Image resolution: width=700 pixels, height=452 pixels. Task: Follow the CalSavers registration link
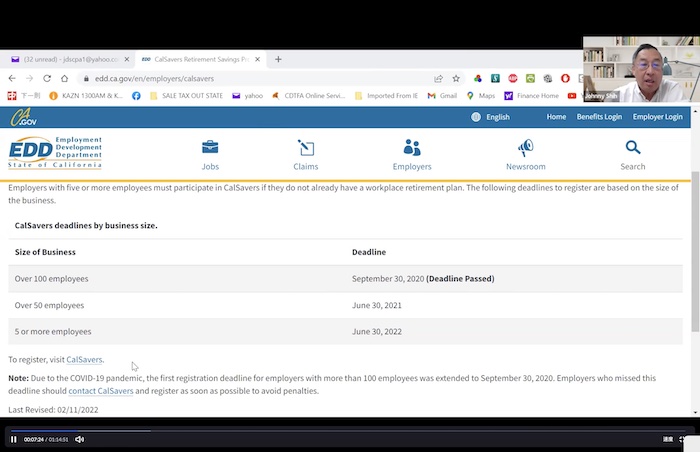pos(84,360)
